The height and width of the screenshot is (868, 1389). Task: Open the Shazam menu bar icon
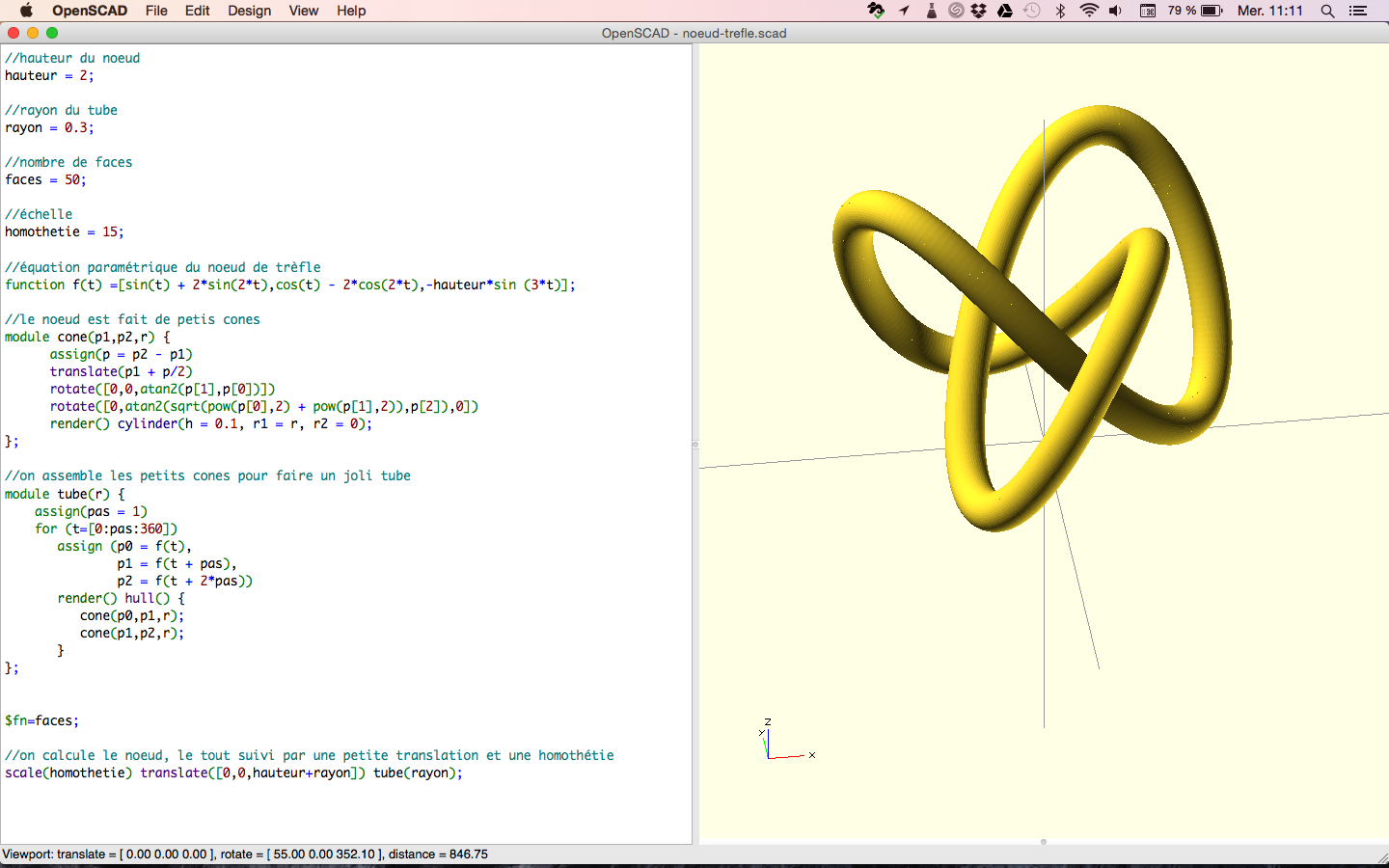[956, 11]
